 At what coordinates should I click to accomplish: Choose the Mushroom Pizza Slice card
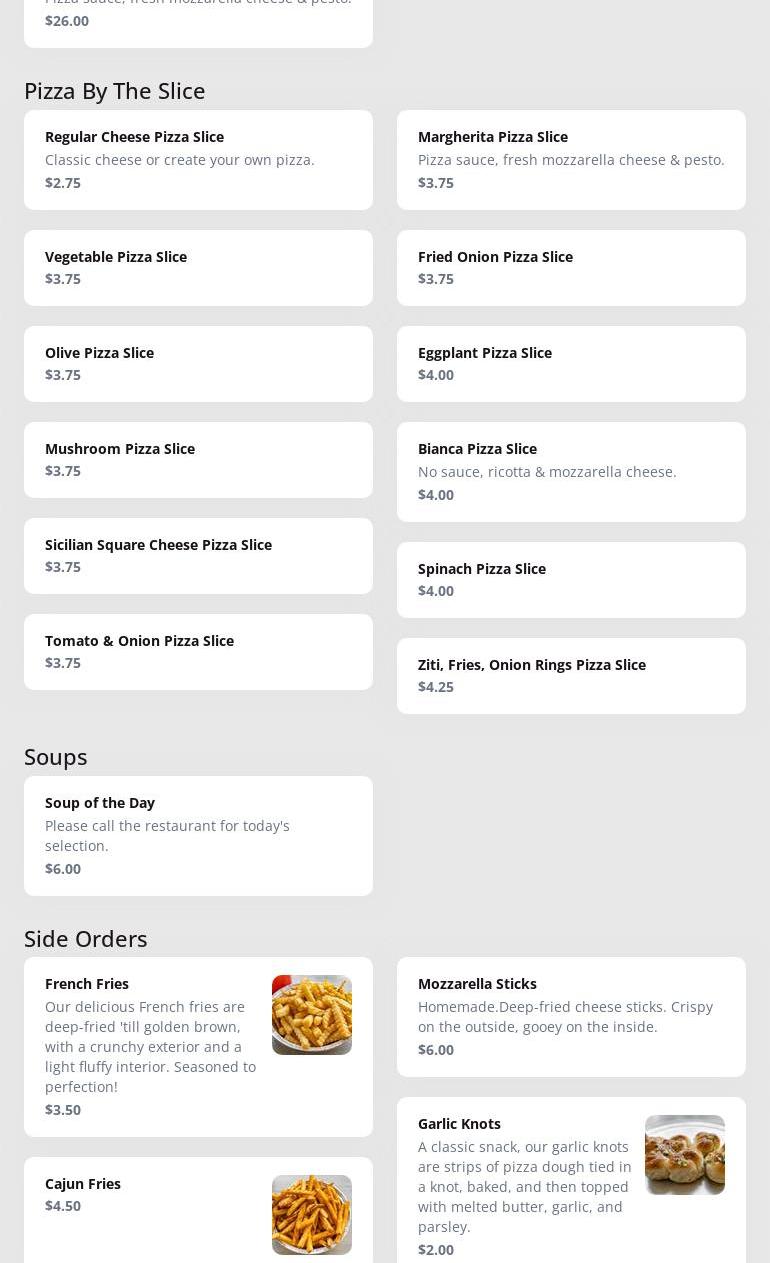(x=198, y=460)
